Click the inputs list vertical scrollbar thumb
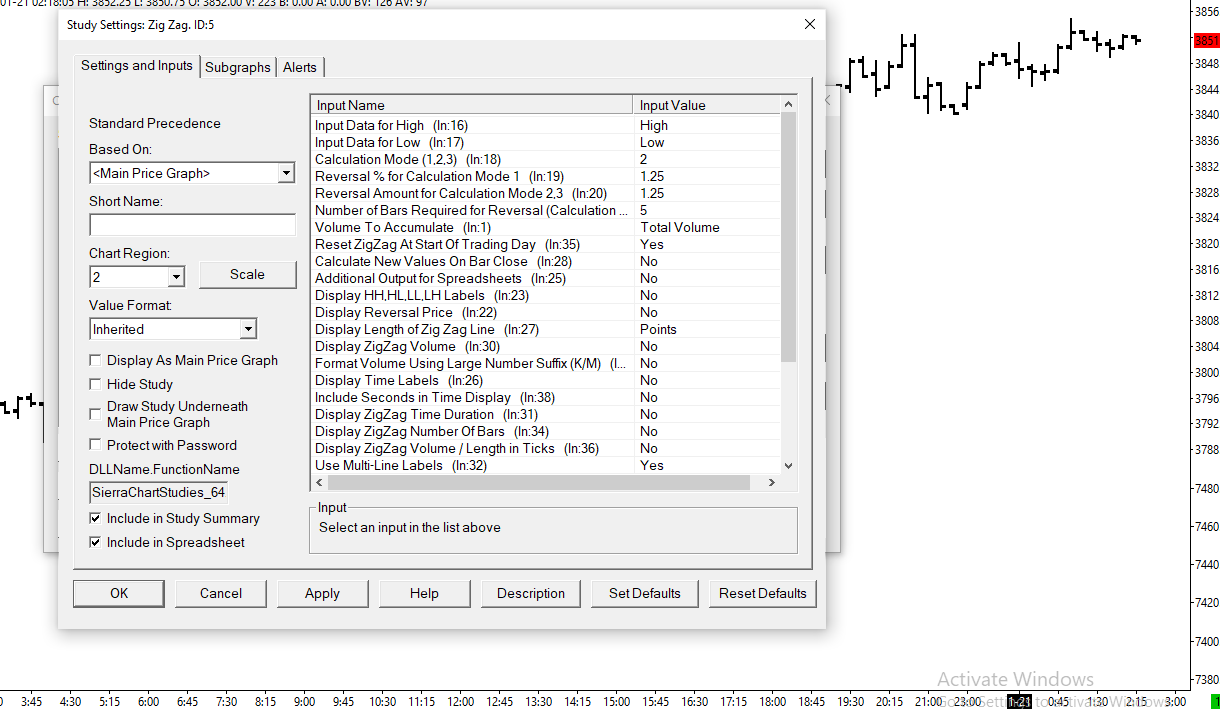1220x709 pixels. click(788, 237)
